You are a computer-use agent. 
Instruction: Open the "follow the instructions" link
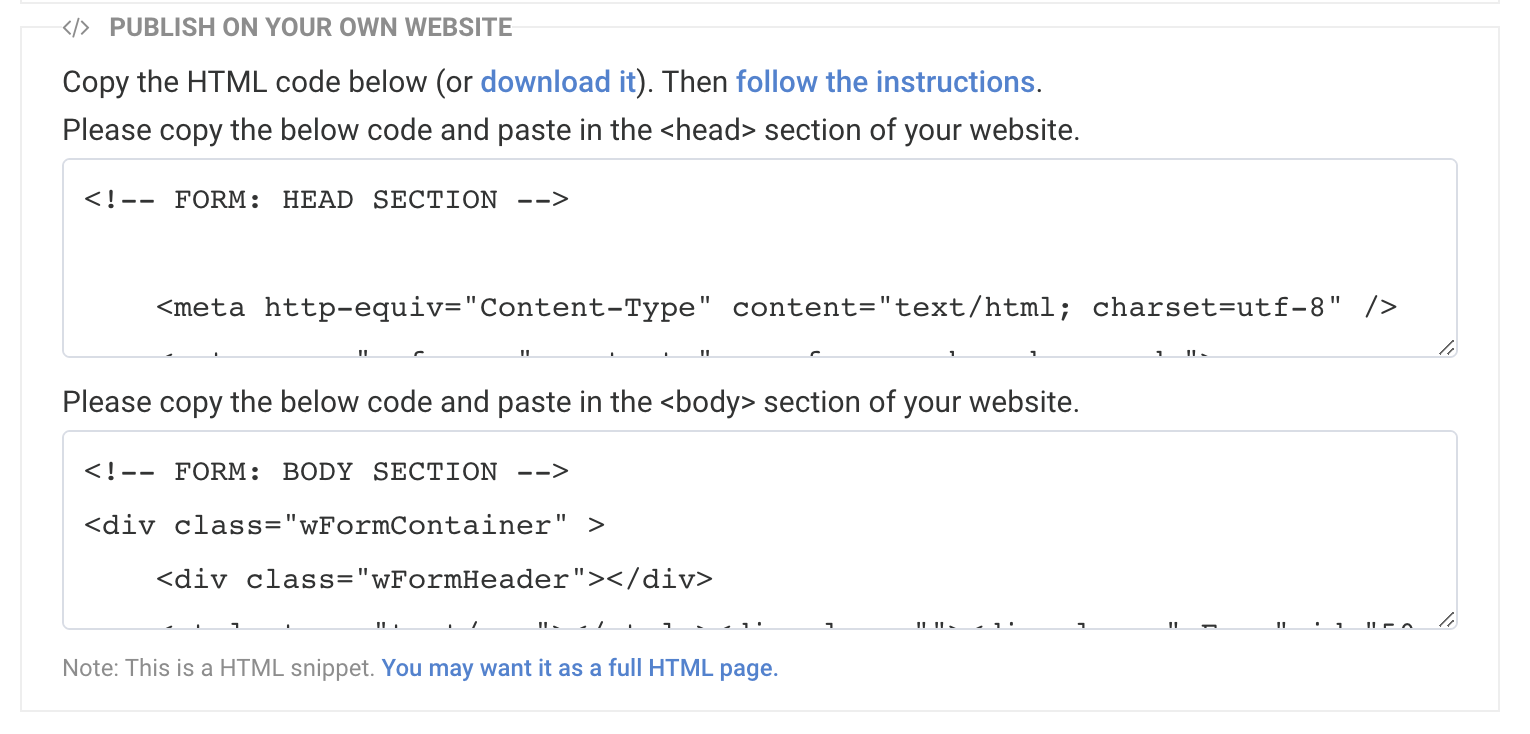885,82
